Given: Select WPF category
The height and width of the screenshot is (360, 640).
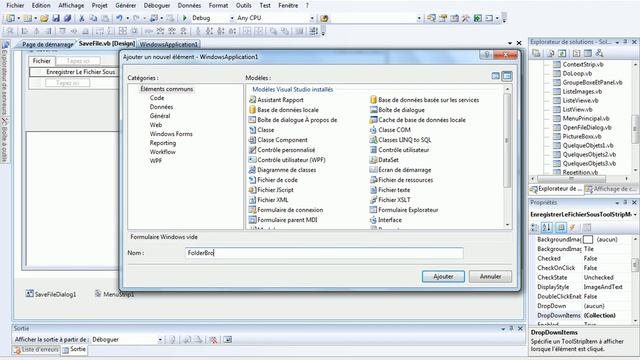Looking at the screenshot, I should (x=156, y=161).
